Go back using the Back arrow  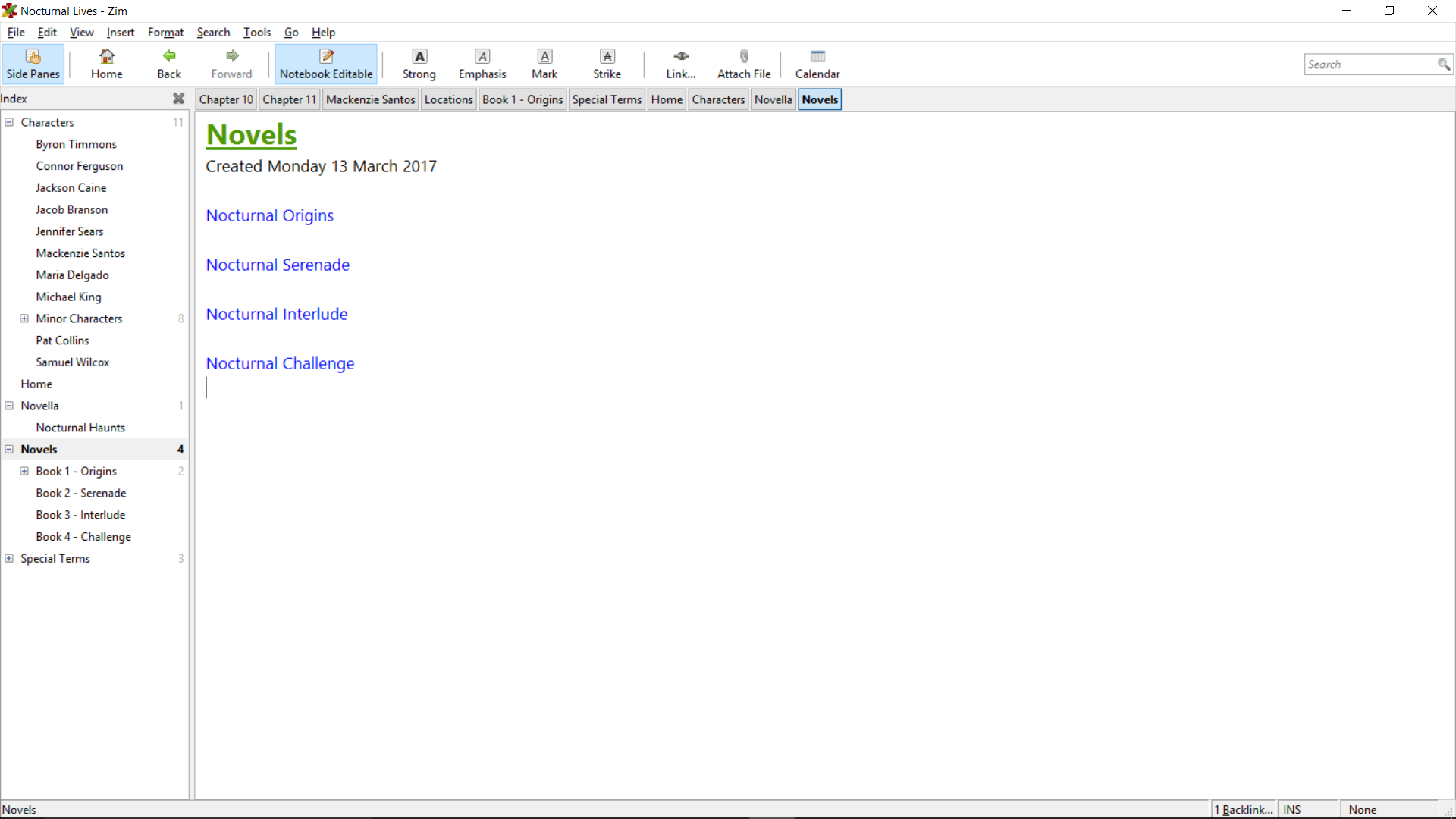click(169, 64)
